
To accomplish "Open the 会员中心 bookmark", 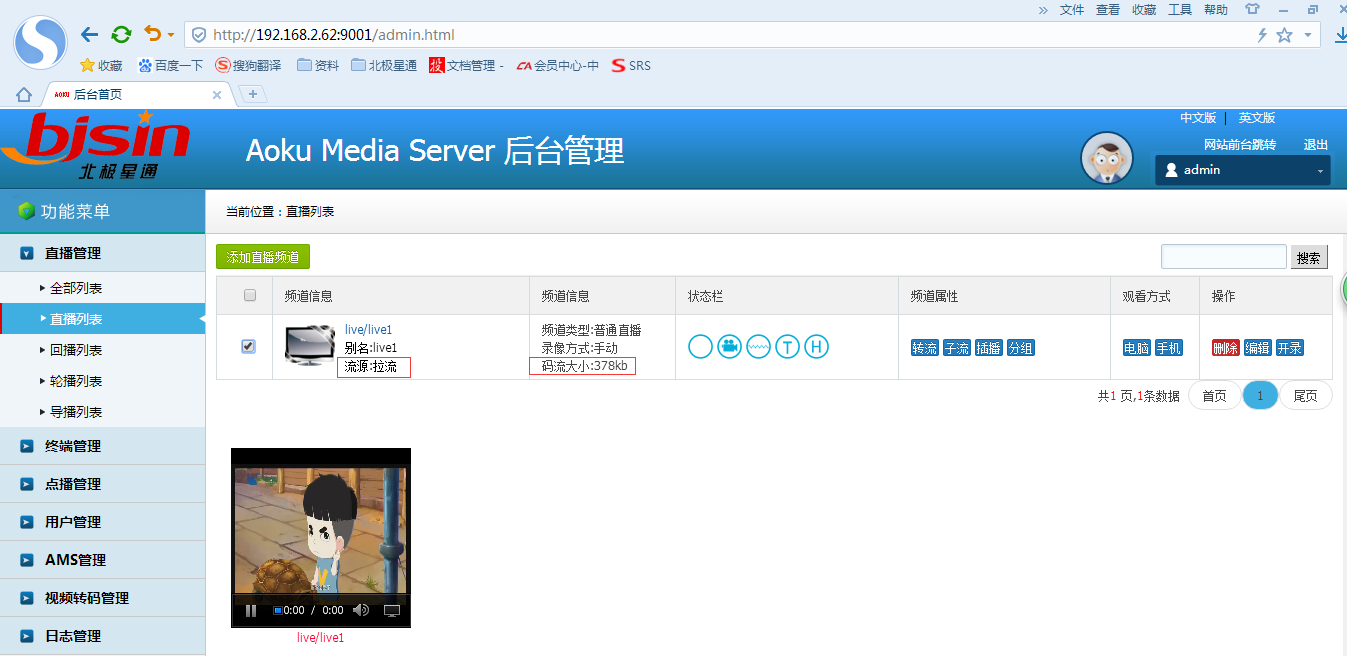I will [x=558, y=66].
